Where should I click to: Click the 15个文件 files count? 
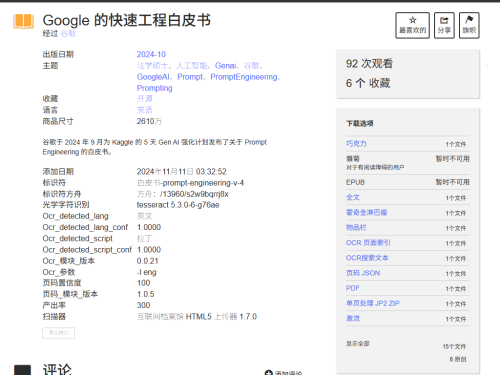(x=454, y=347)
